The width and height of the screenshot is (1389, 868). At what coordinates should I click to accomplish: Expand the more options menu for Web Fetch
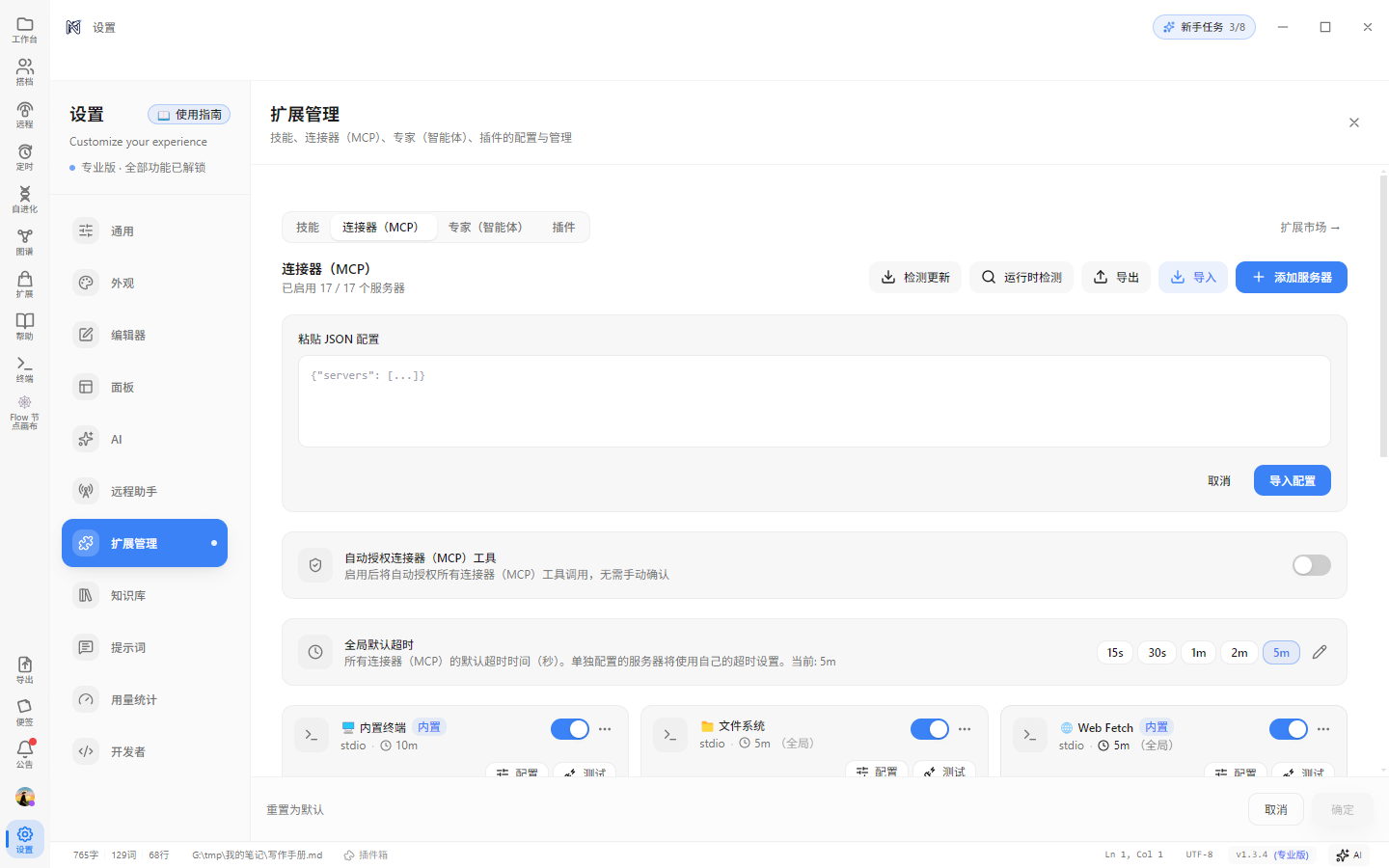pyautogui.click(x=1323, y=729)
